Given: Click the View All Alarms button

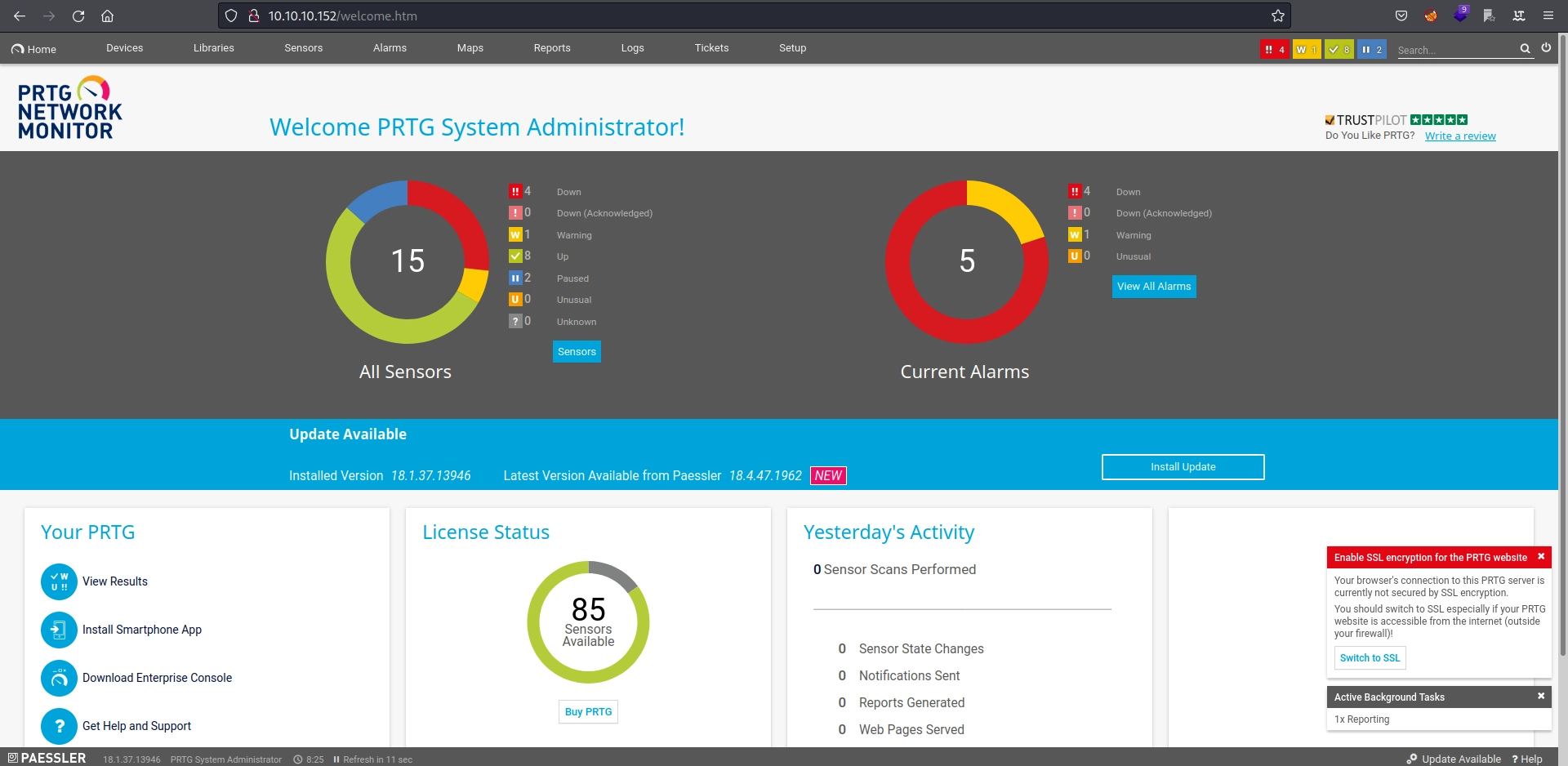Looking at the screenshot, I should pyautogui.click(x=1153, y=287).
